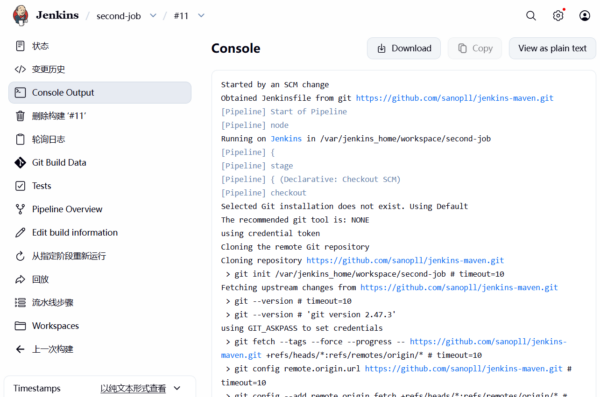The width and height of the screenshot is (600, 397).
Task: Open the Cloning repository GitHub URL
Action: click(405, 260)
